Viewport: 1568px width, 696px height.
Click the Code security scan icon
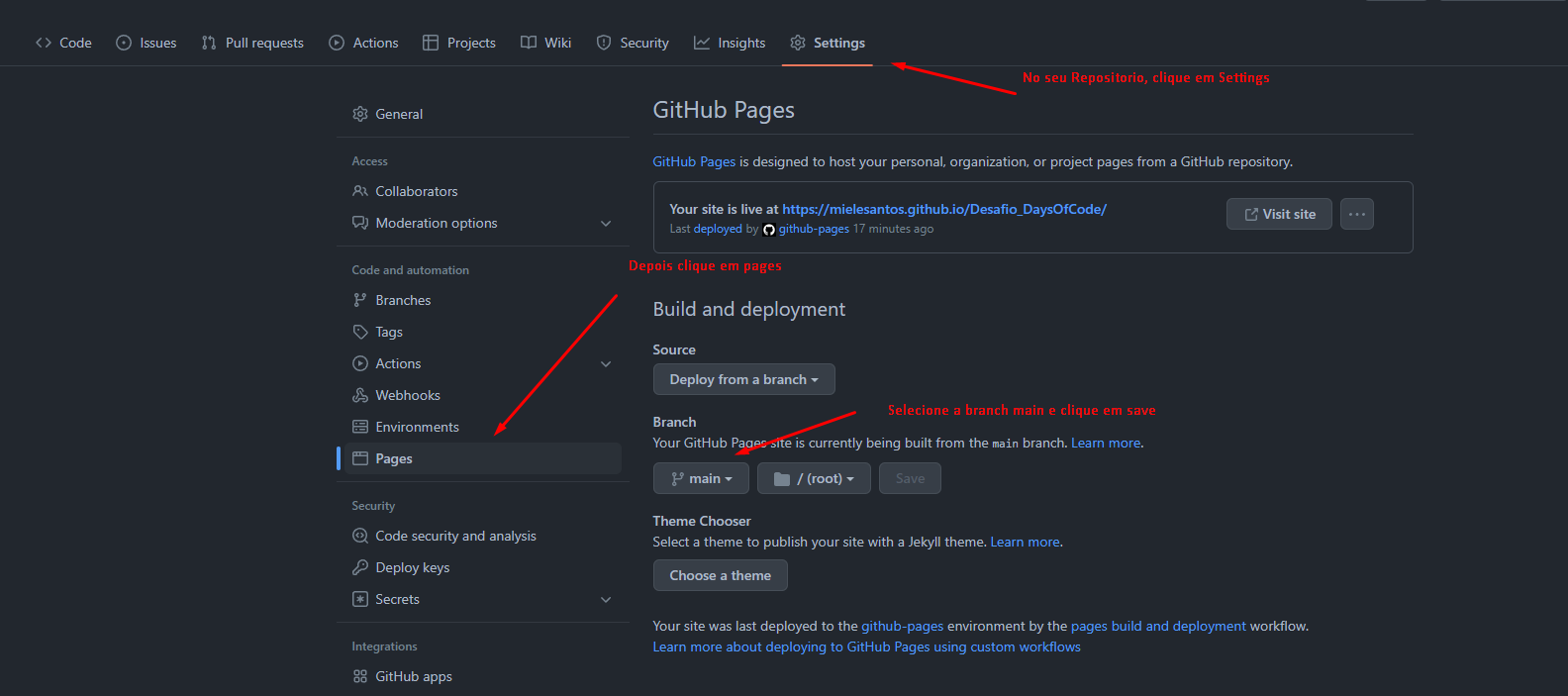[x=360, y=536]
